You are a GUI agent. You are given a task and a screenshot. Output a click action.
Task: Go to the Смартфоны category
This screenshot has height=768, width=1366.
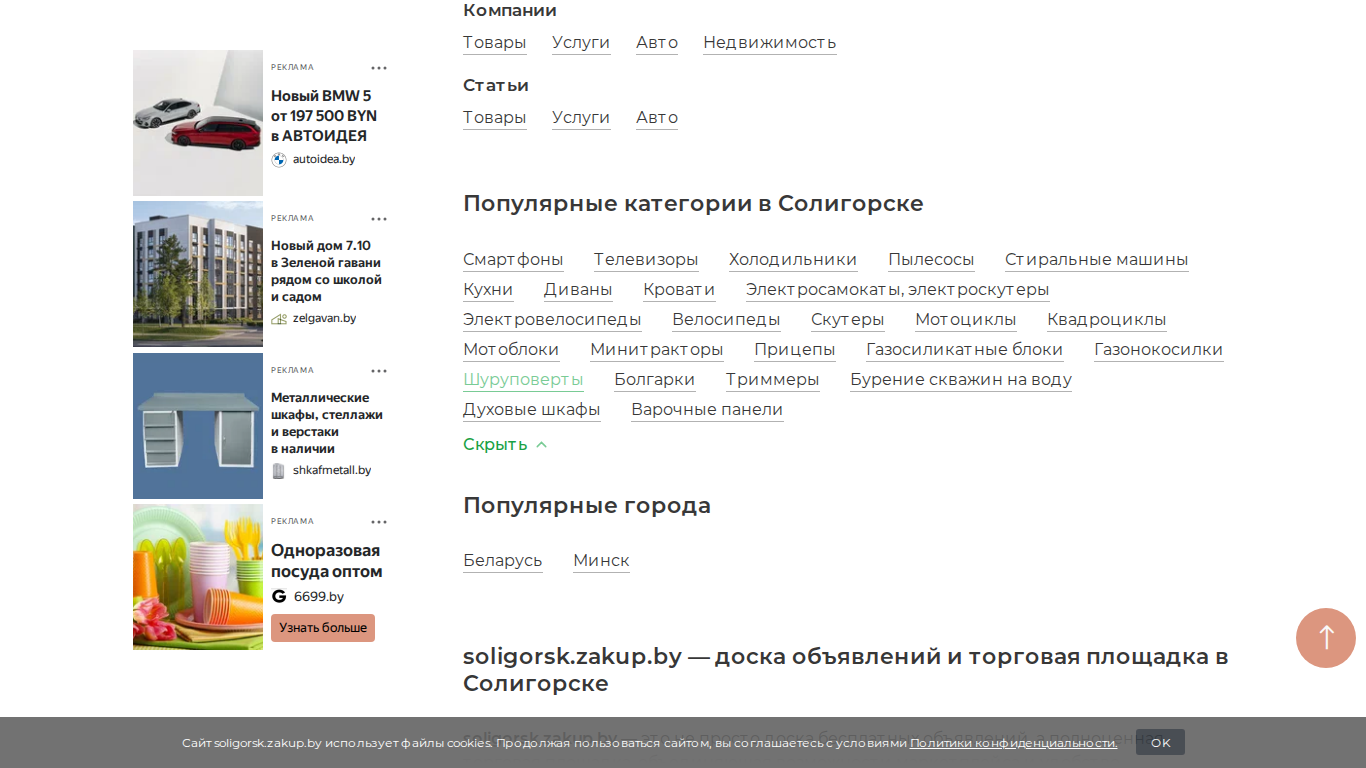pos(513,259)
